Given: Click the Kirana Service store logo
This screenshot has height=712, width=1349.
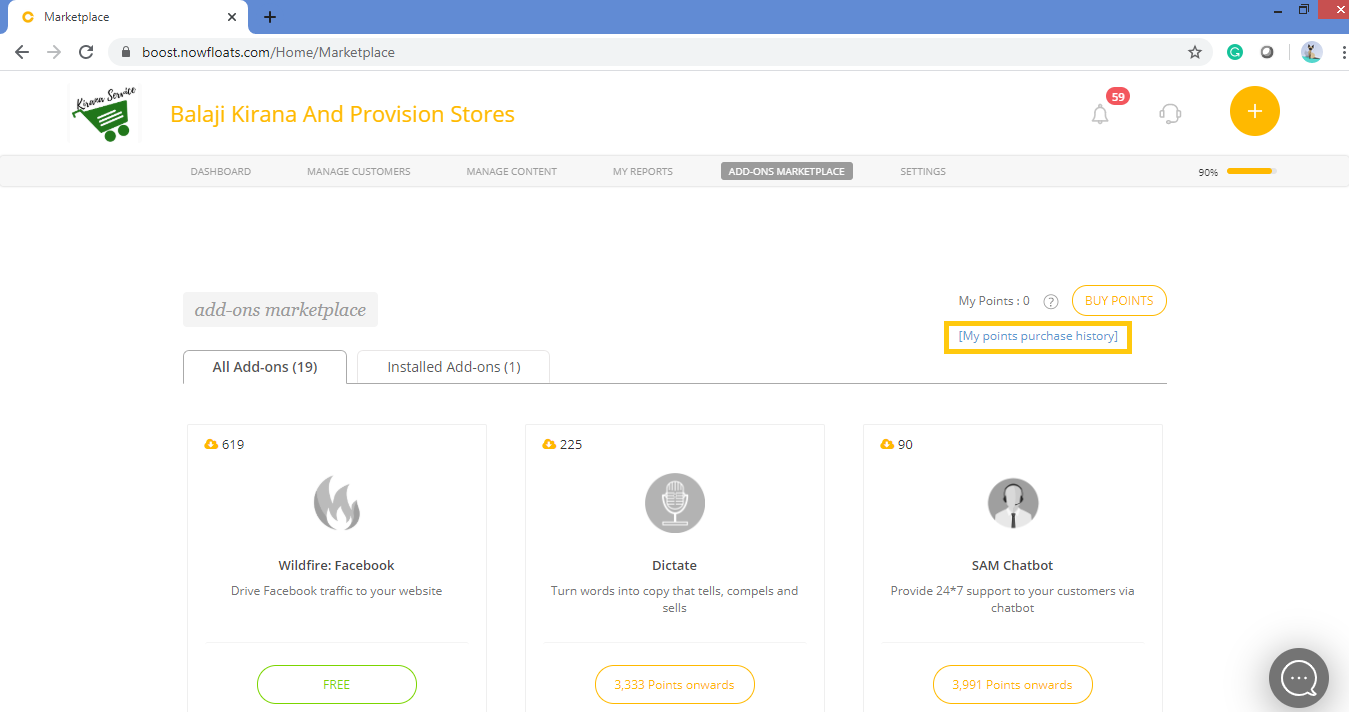Looking at the screenshot, I should pyautogui.click(x=104, y=112).
